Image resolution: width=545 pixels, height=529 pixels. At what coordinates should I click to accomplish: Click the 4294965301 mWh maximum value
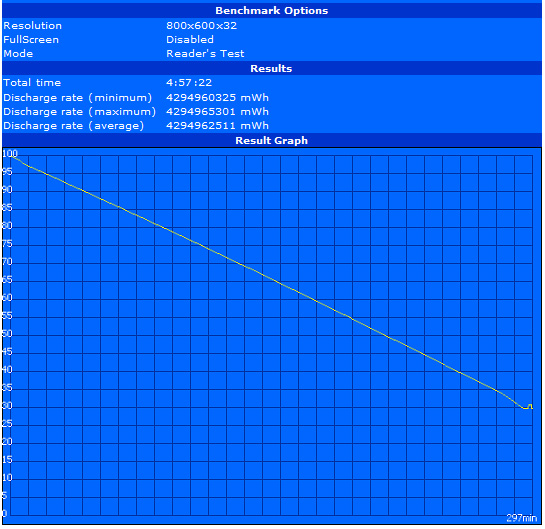pyautogui.click(x=217, y=112)
